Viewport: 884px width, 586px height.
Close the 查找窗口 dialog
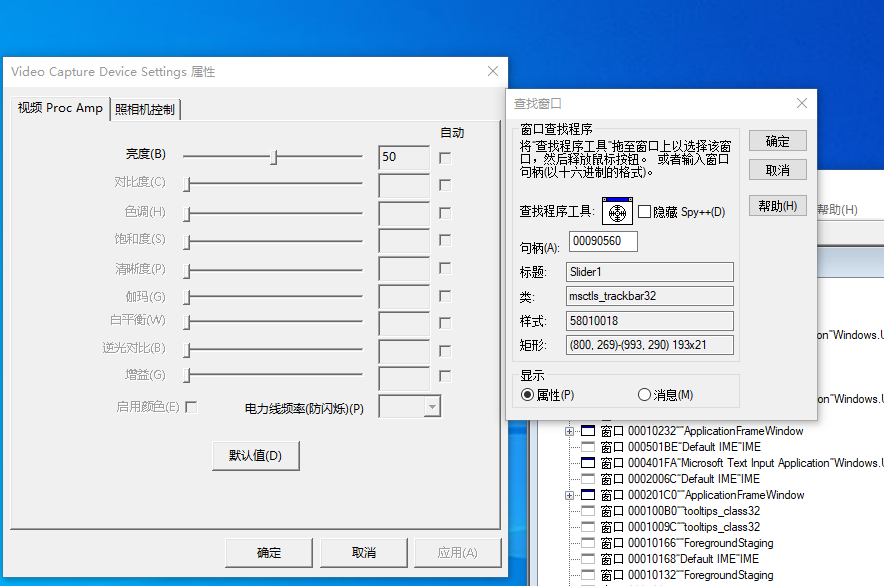click(x=802, y=103)
